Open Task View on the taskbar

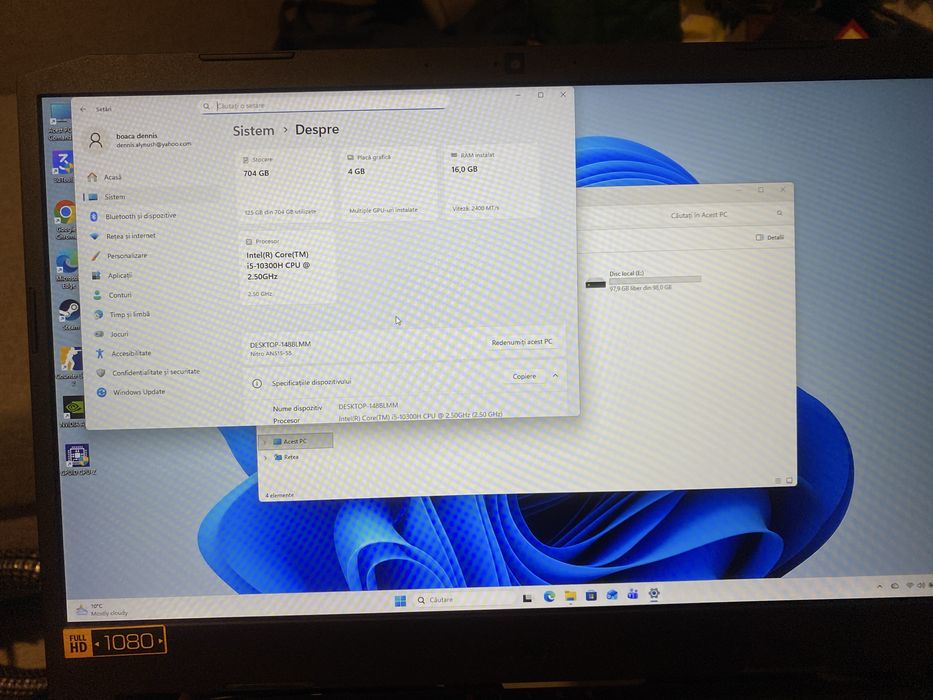527,598
